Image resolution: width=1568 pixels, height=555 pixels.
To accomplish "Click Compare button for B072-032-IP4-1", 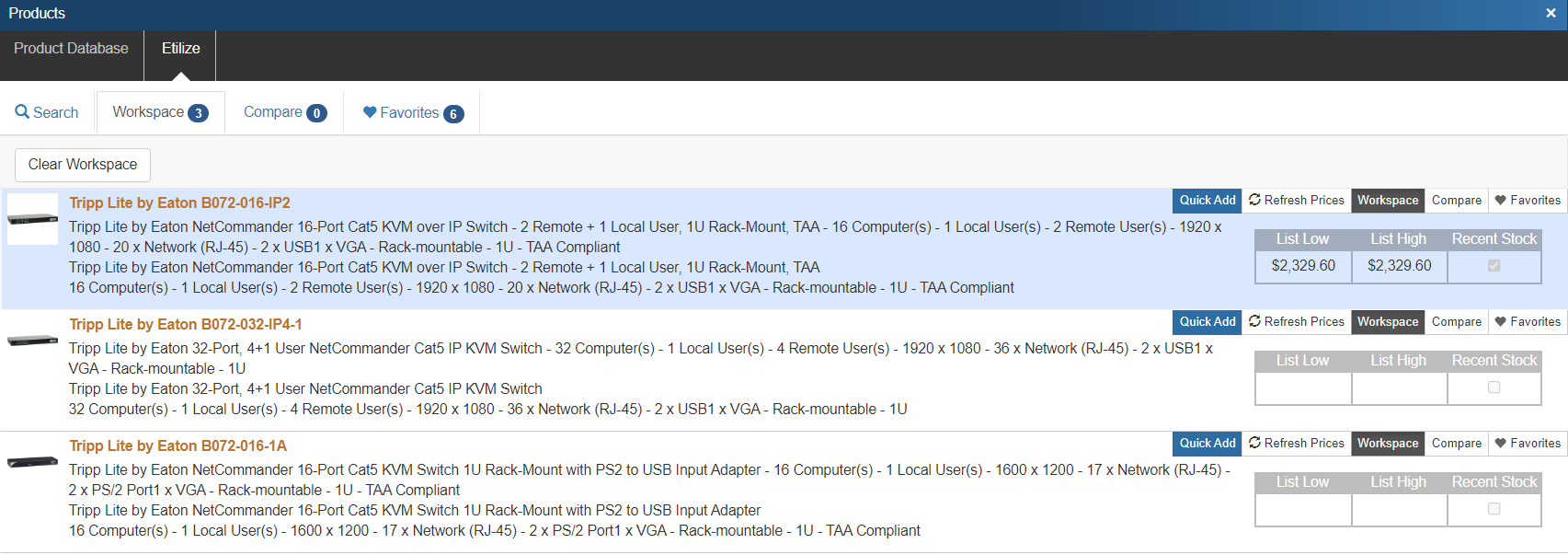I will pos(1456,322).
